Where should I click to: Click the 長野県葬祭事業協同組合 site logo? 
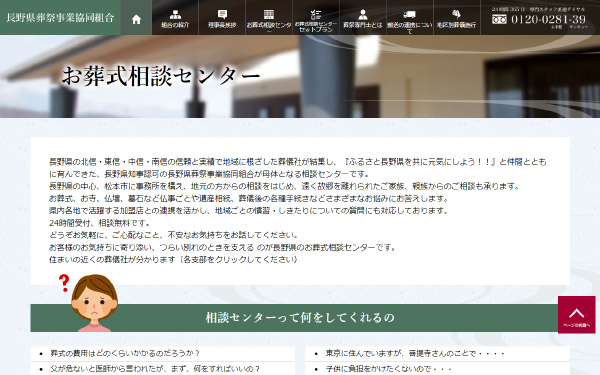(x=60, y=18)
